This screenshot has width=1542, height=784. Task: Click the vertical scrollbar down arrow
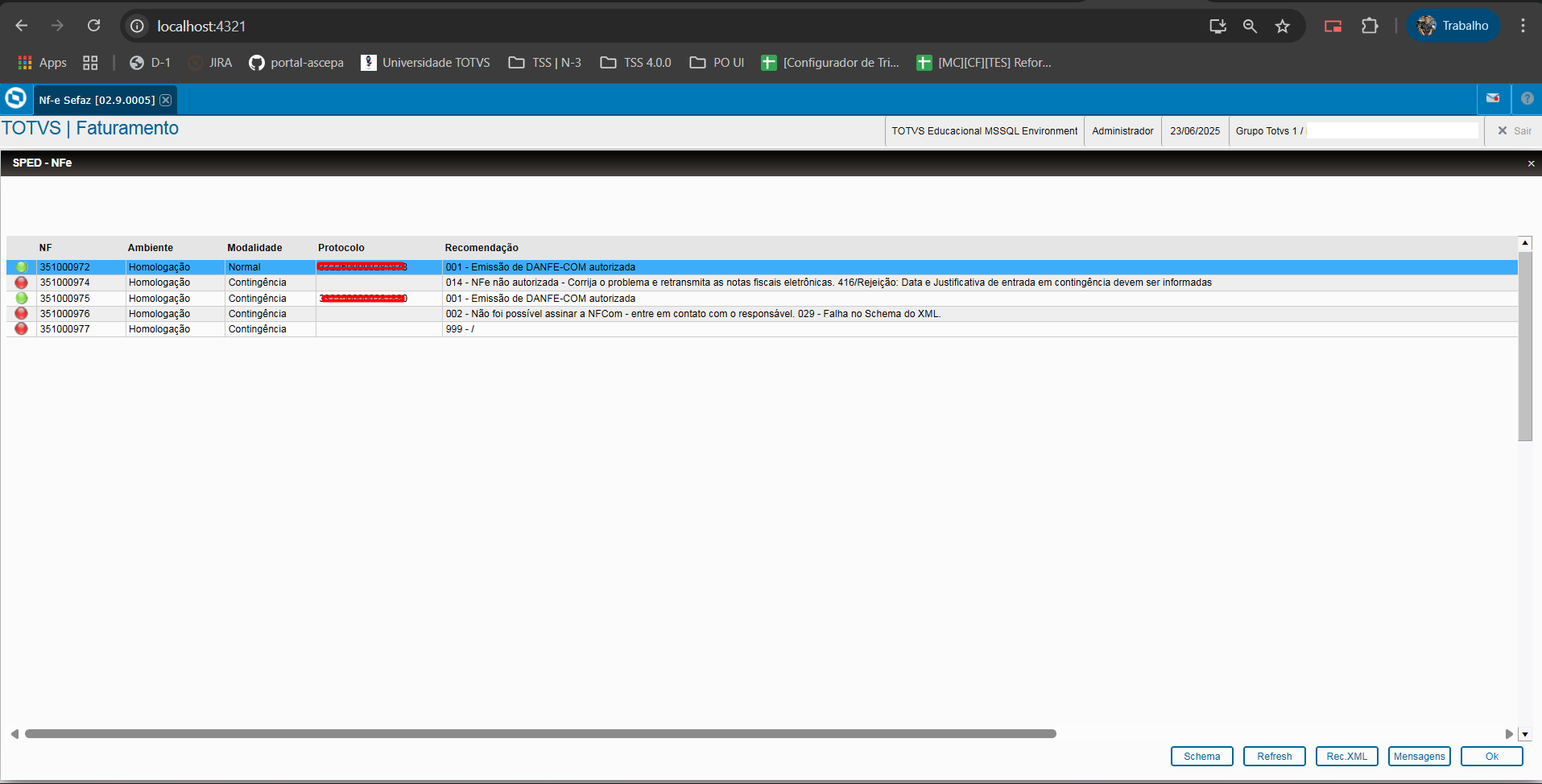pyautogui.click(x=1525, y=734)
